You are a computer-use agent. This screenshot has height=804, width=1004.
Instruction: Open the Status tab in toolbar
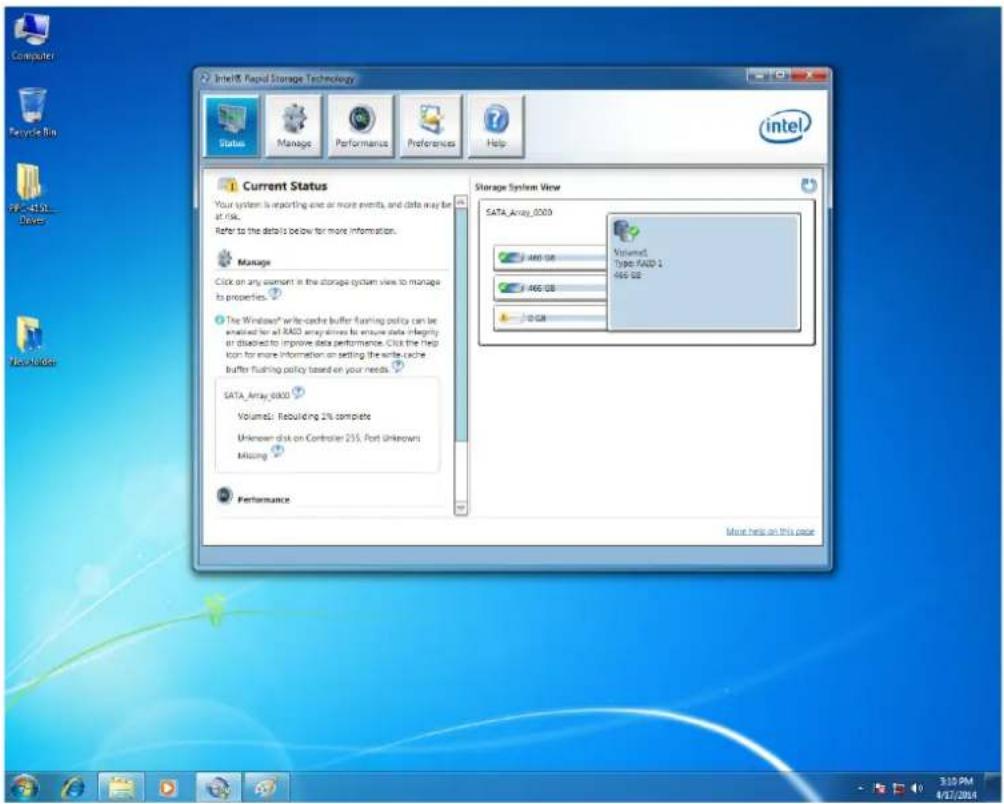tap(232, 125)
